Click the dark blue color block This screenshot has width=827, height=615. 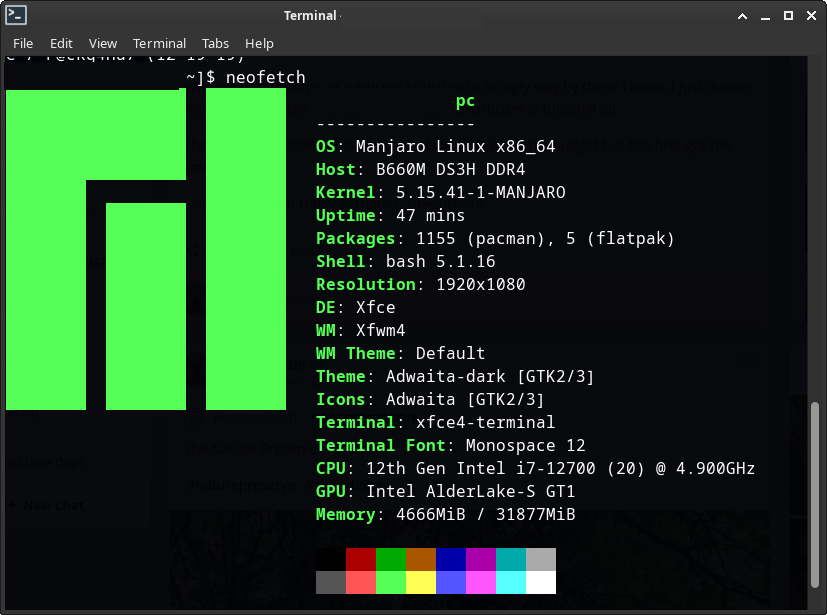(451, 559)
